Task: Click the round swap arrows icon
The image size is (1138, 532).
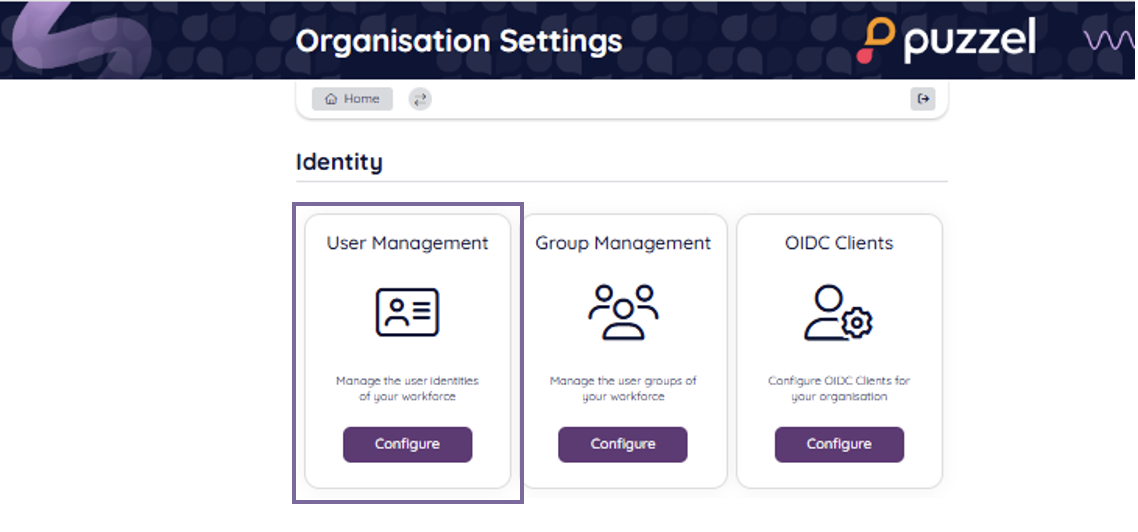Action: [420, 99]
